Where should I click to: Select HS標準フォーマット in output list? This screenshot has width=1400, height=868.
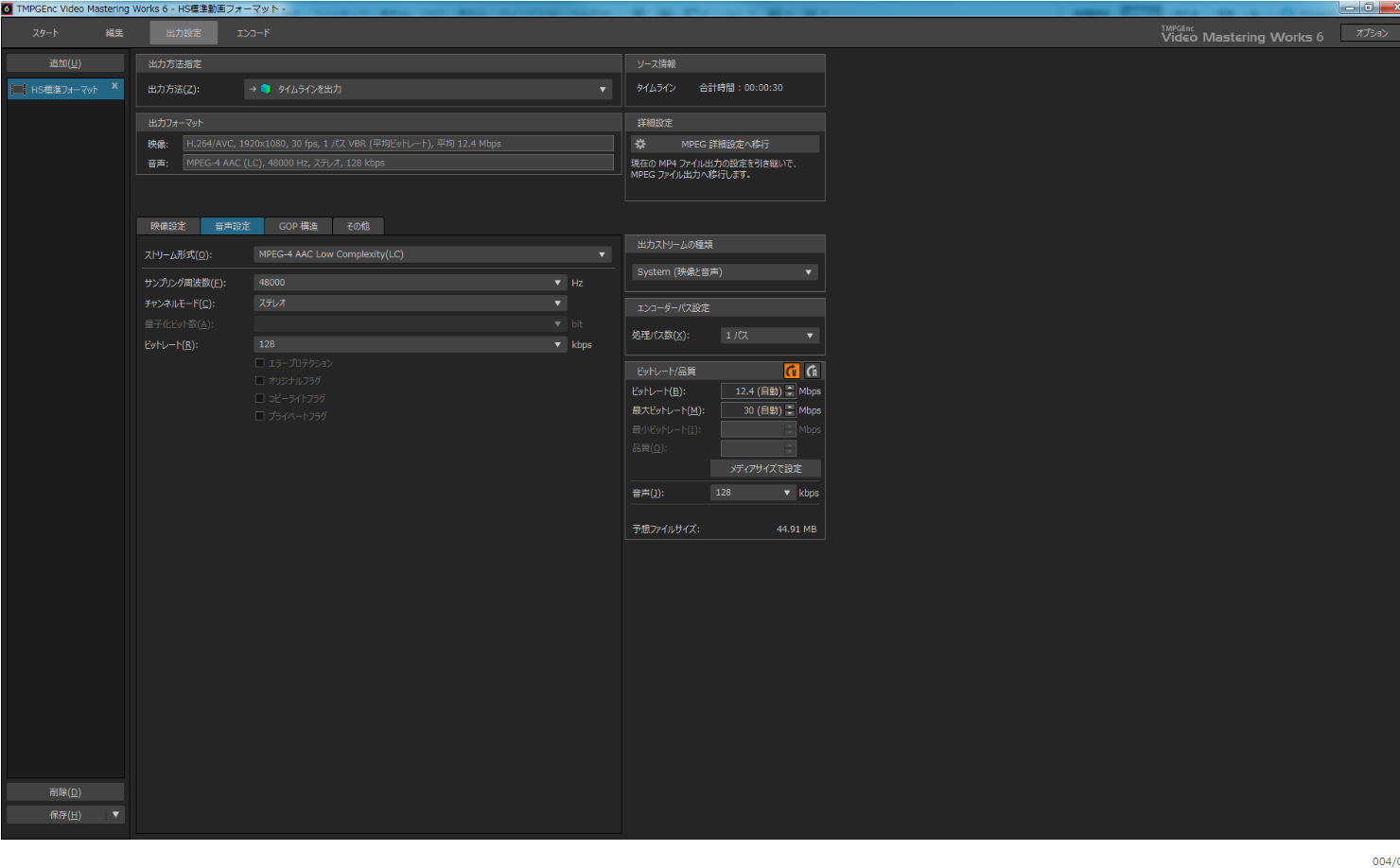tap(65, 90)
